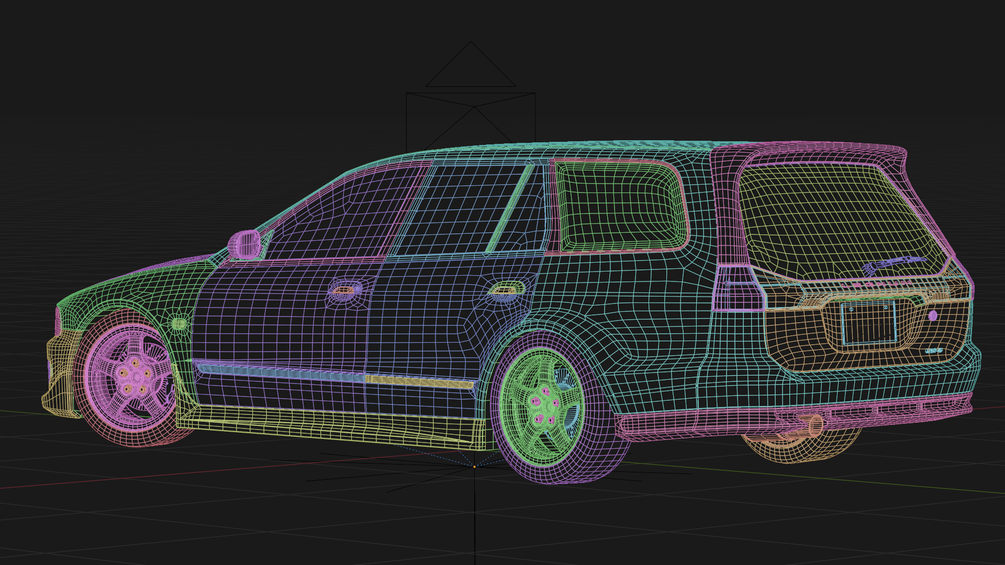This screenshot has width=1005, height=565.
Task: Select the pink front wheel mesh
Action: click(129, 379)
